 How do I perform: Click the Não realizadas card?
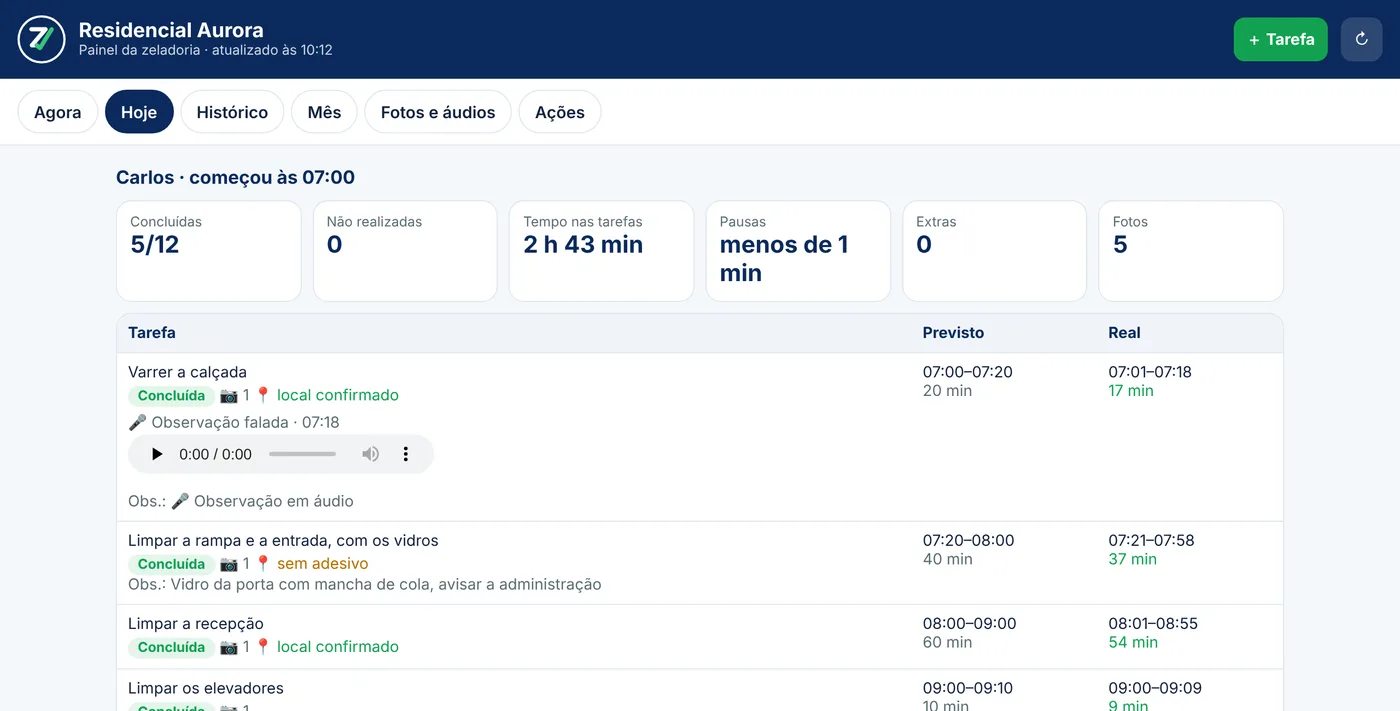pos(405,251)
